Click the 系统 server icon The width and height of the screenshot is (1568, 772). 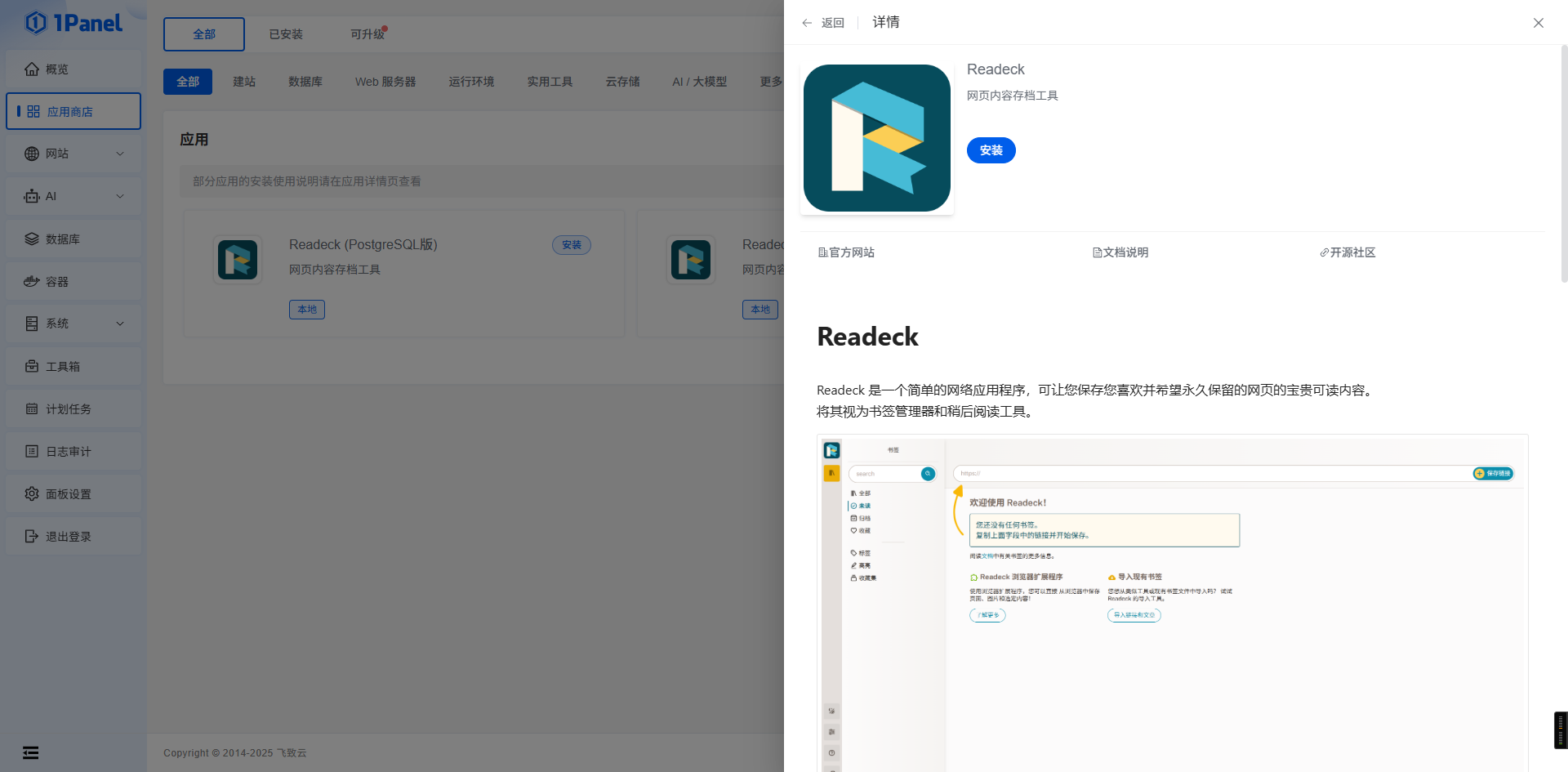[x=32, y=324]
